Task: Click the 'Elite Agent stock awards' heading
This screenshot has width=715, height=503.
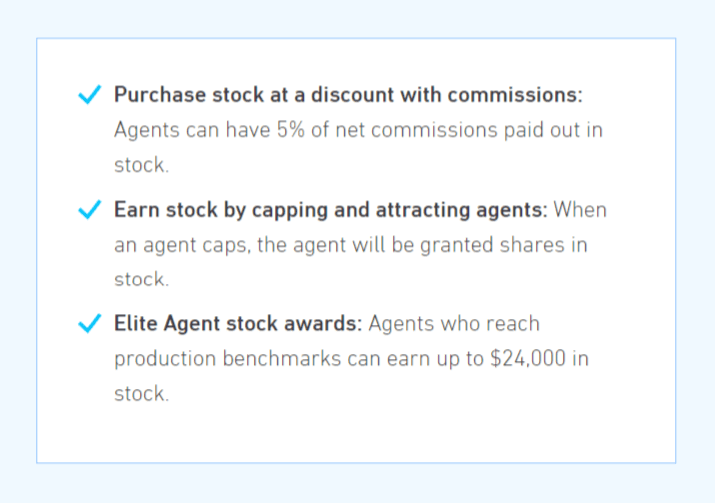Action: point(238,323)
